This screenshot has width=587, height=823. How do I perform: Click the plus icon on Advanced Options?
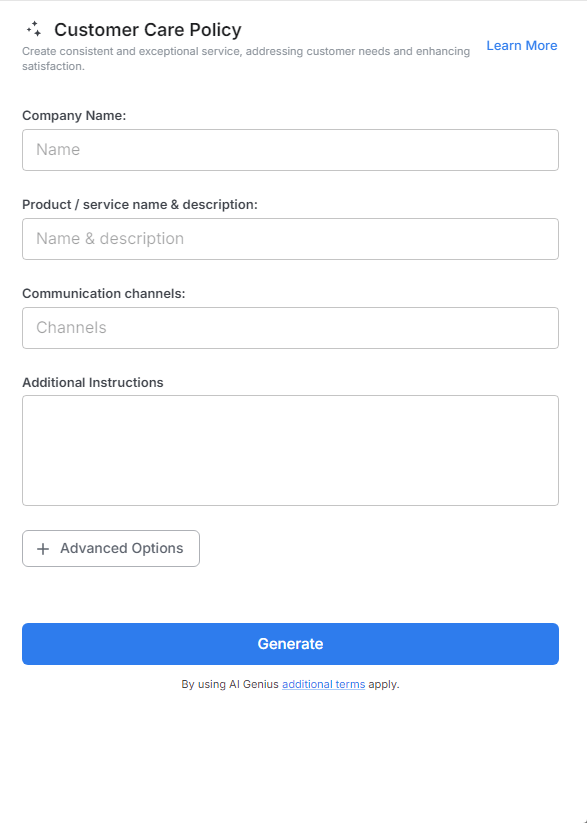coord(42,548)
